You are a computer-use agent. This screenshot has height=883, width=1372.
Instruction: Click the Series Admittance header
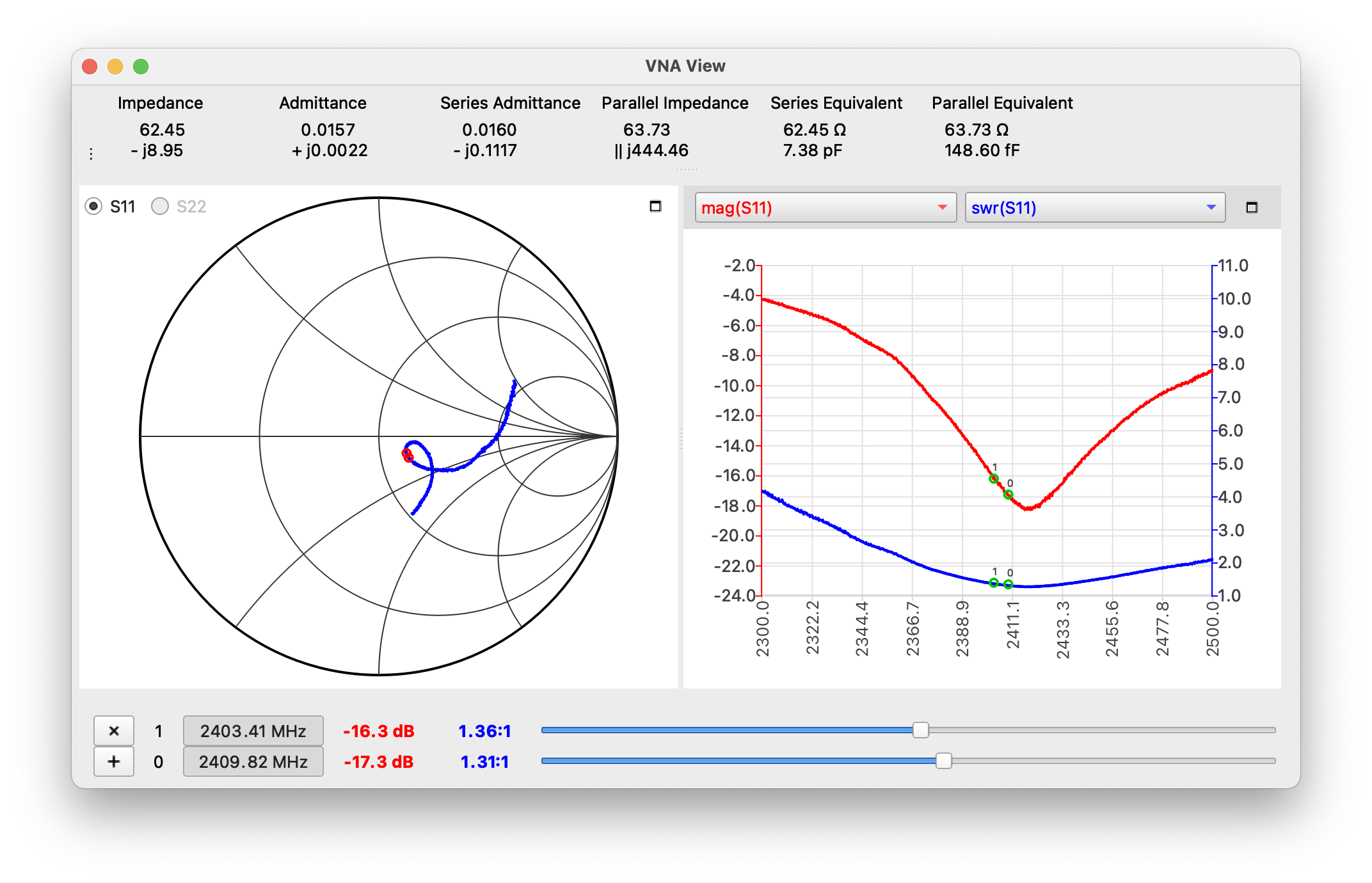[x=510, y=103]
